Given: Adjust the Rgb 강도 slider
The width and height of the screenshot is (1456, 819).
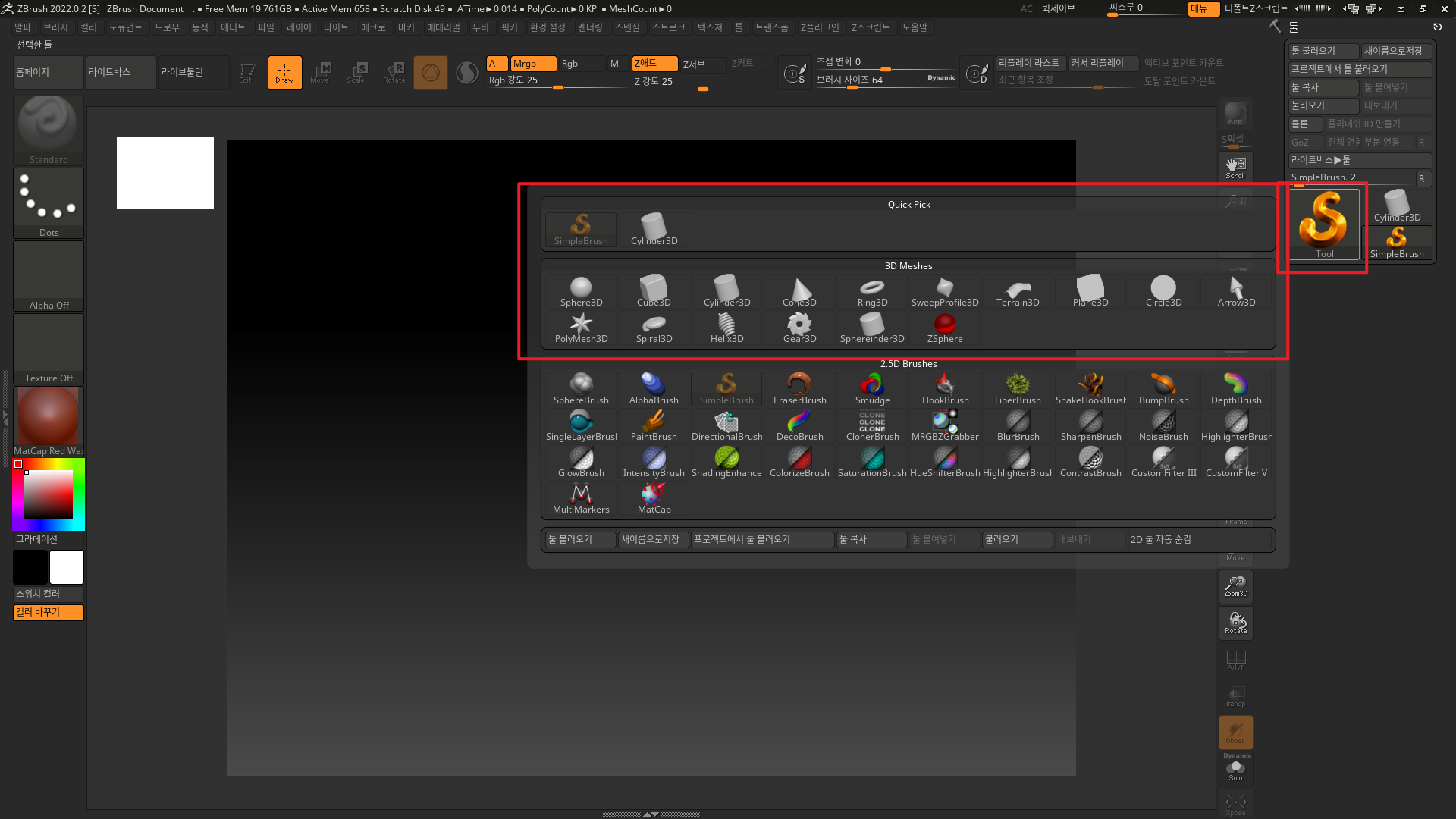Looking at the screenshot, I should 557,80.
